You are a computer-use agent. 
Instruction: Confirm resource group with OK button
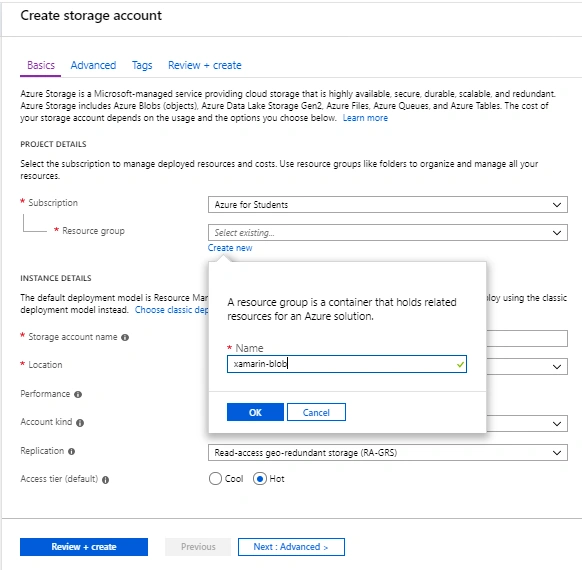(x=255, y=412)
